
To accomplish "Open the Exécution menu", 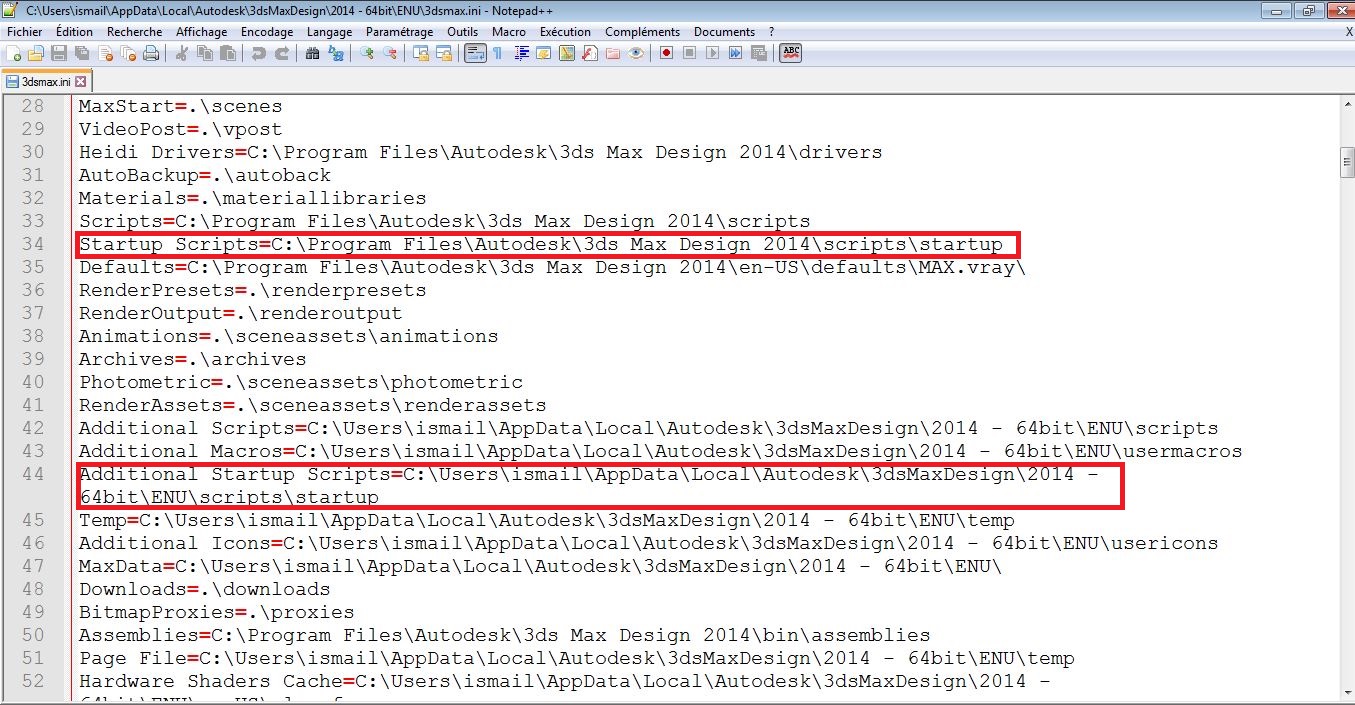I will [x=566, y=32].
